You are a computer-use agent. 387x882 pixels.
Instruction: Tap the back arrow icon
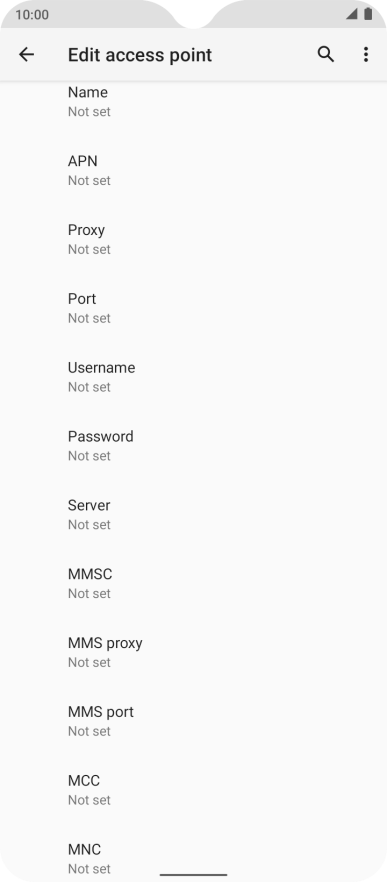point(26,55)
